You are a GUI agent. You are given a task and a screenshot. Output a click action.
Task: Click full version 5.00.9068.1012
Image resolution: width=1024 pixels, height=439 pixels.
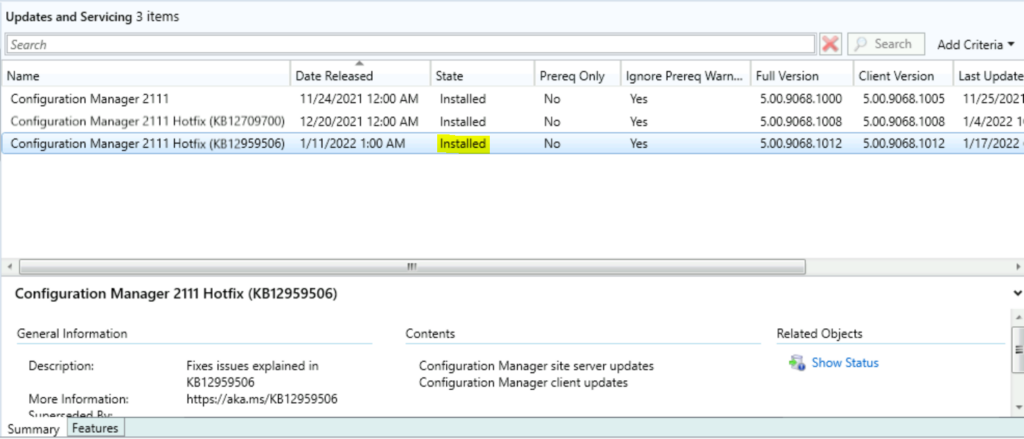point(801,144)
